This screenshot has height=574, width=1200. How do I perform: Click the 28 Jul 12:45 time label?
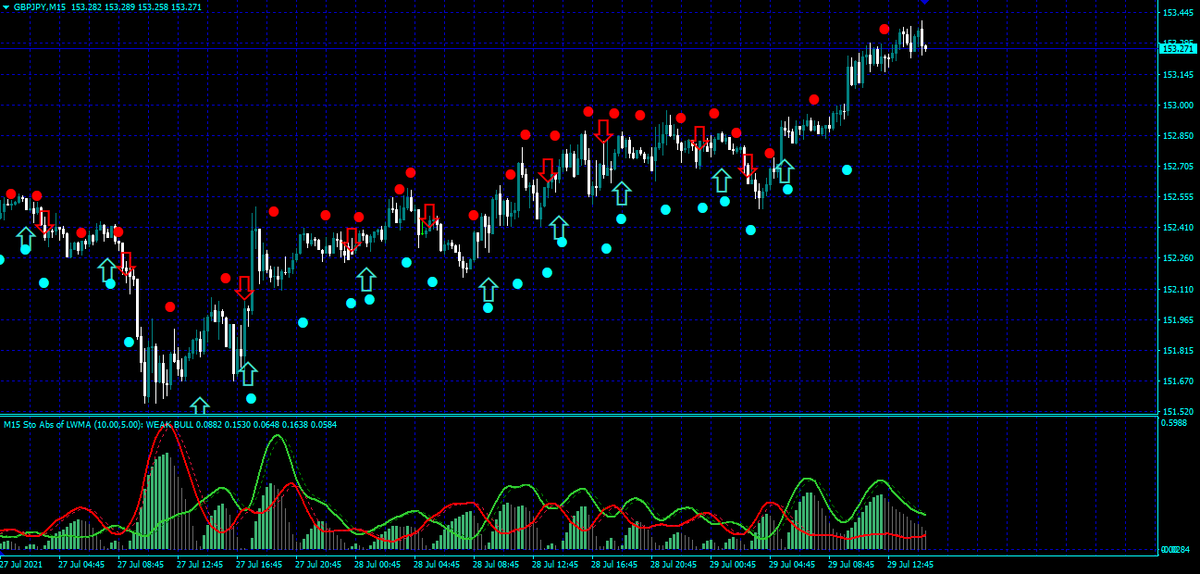[x=557, y=564]
